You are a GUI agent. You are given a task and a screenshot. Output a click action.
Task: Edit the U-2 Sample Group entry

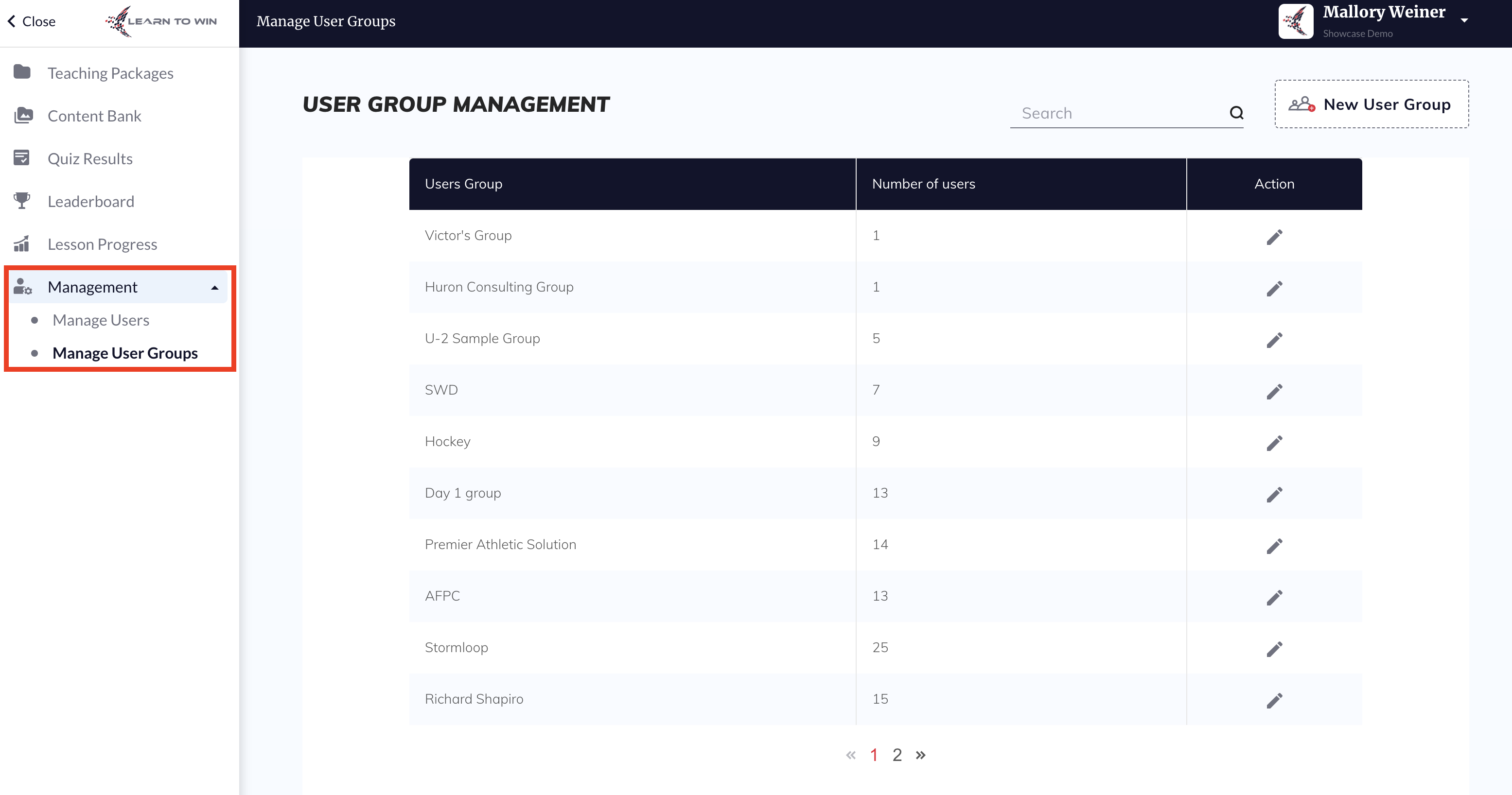pyautogui.click(x=1274, y=340)
